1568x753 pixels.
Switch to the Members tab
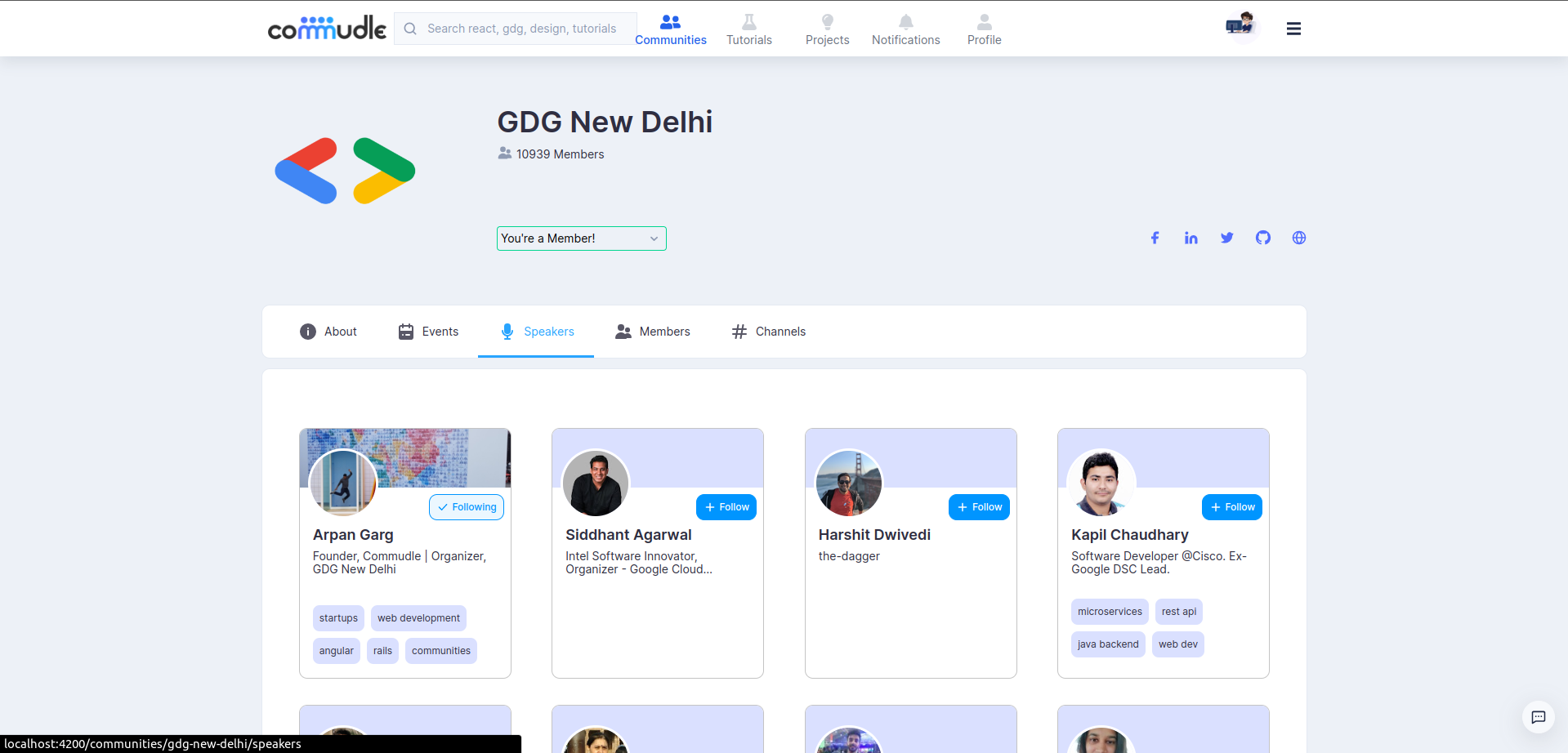(x=653, y=332)
